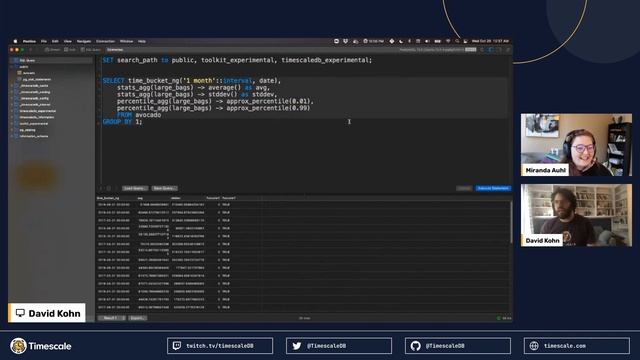Click David Kohn's video thumbnail
The width and height of the screenshot is (640, 360).
pyautogui.click(x=576, y=216)
